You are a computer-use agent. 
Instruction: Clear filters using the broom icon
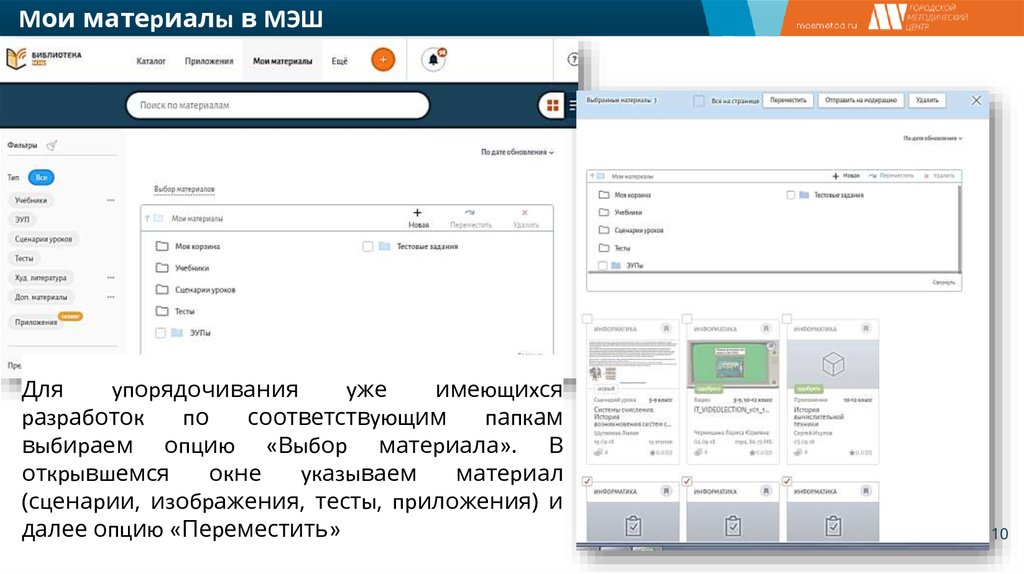pyautogui.click(x=51, y=146)
